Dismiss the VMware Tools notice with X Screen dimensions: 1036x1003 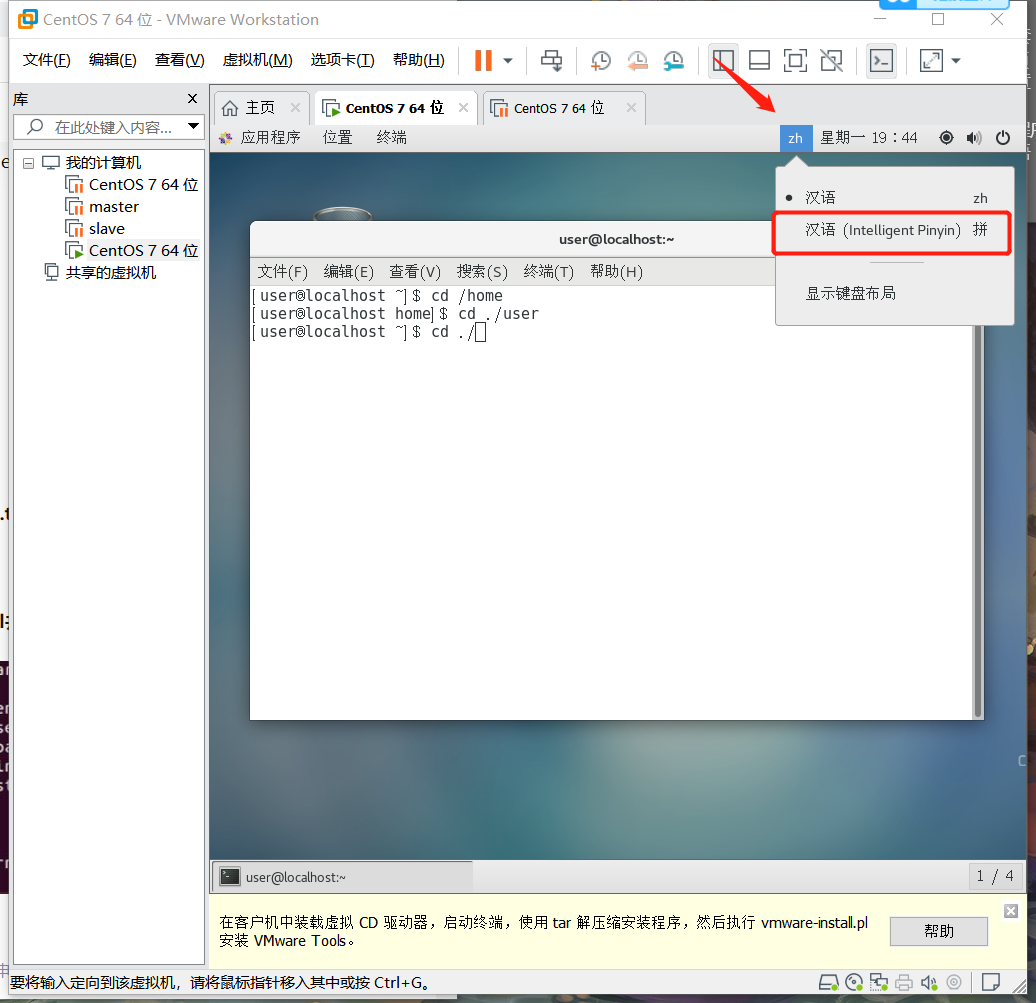(x=1010, y=911)
